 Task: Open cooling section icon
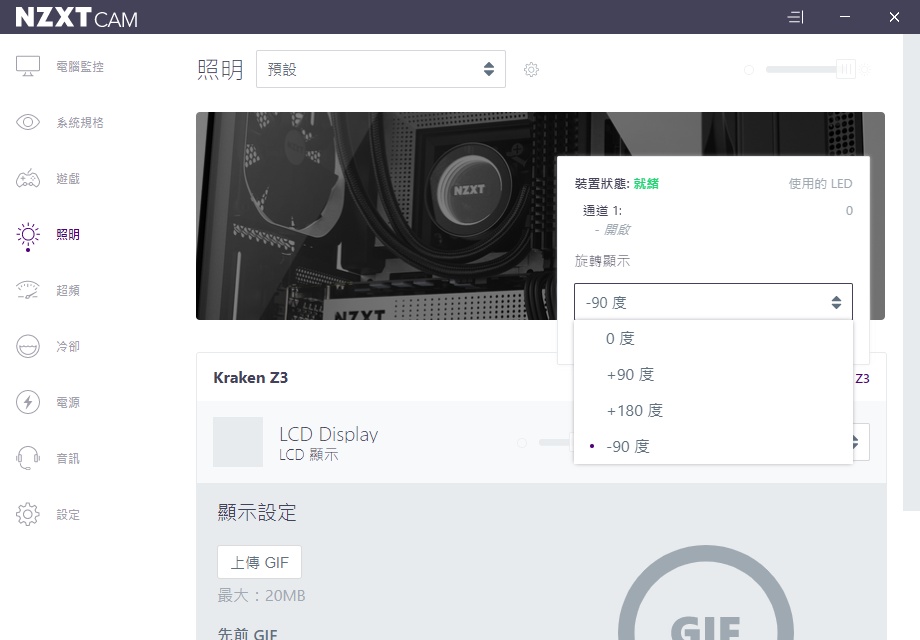click(28, 346)
